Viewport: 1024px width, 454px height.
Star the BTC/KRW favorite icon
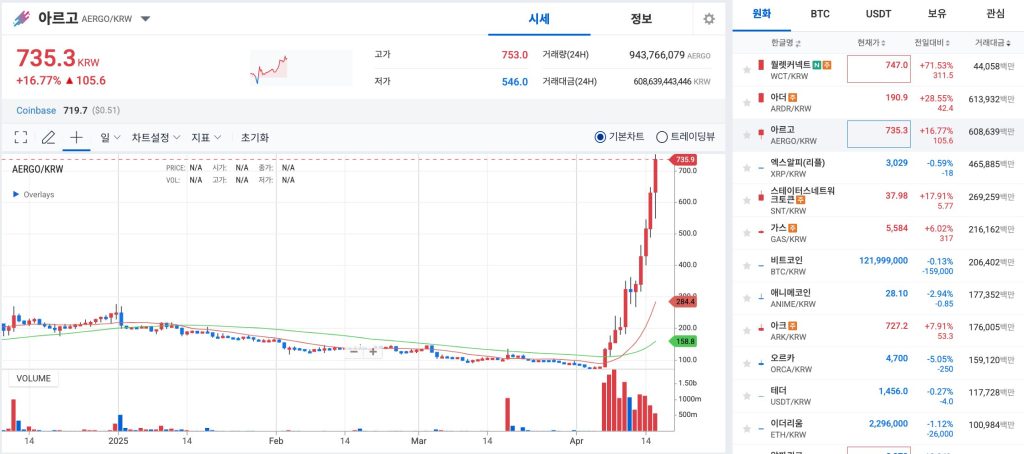click(x=746, y=266)
